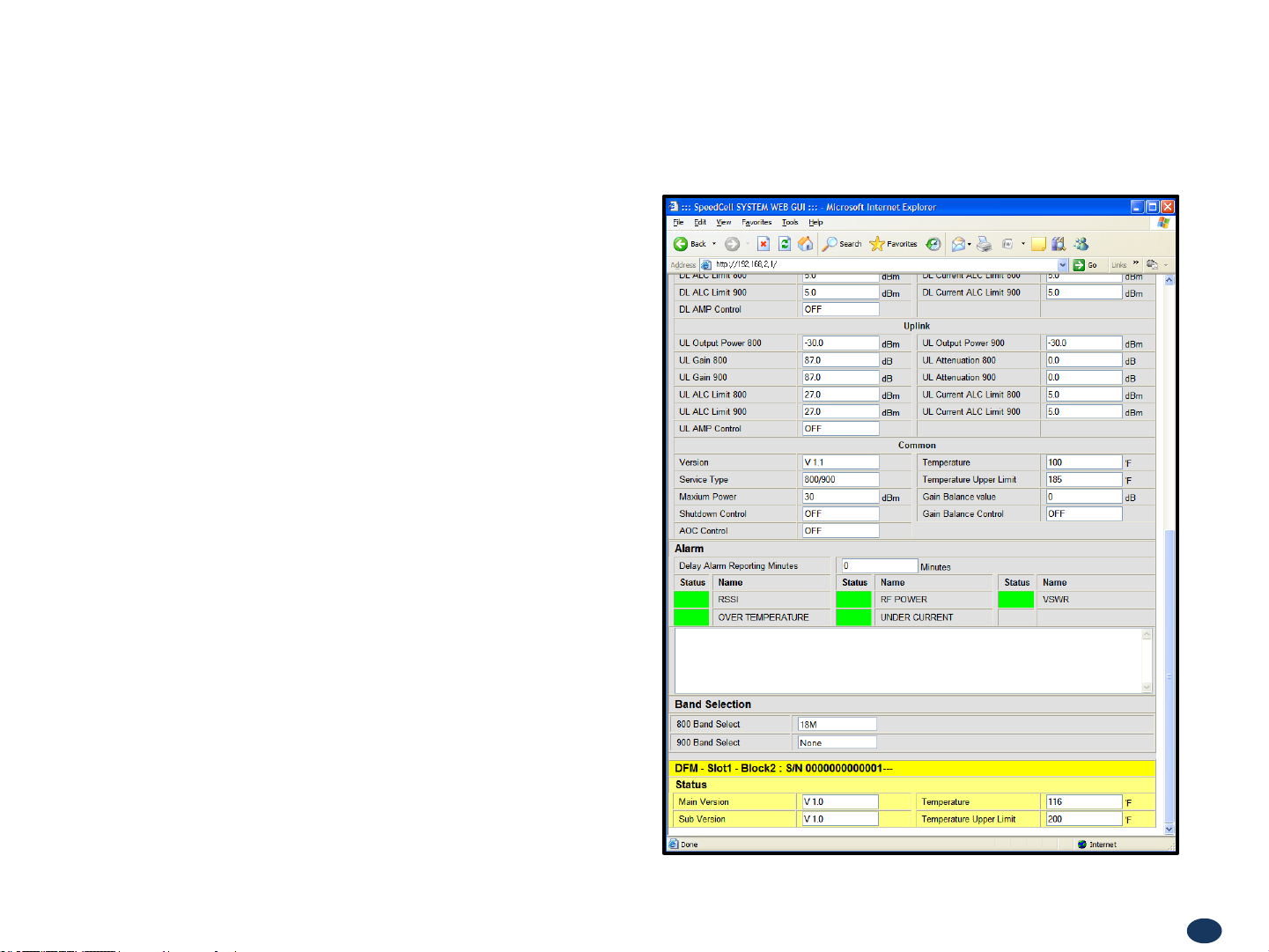1269x952 pixels.
Task: Click the Gain Balance value field
Action: tap(1084, 497)
